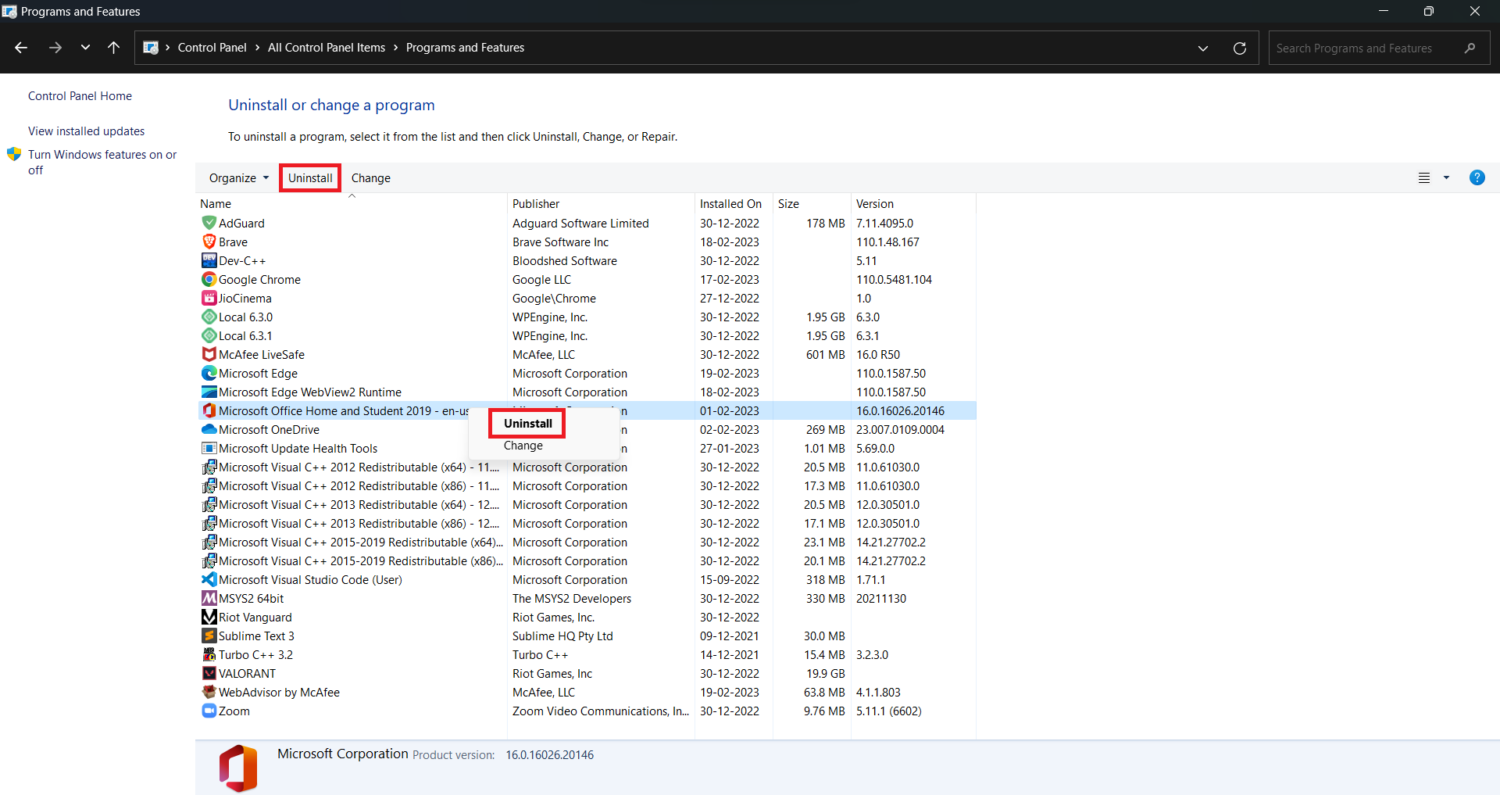Select the JioCinema icon
1500x795 pixels.
(209, 298)
